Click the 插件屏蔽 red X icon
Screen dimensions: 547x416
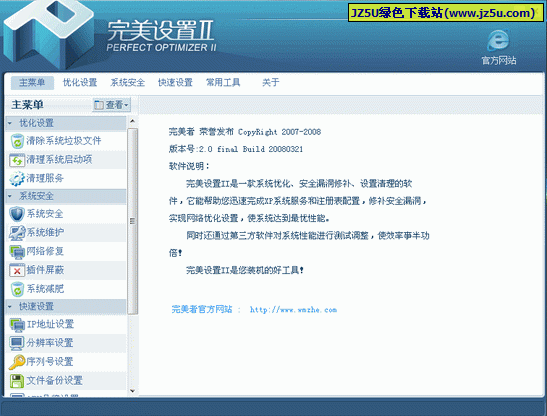point(17,270)
